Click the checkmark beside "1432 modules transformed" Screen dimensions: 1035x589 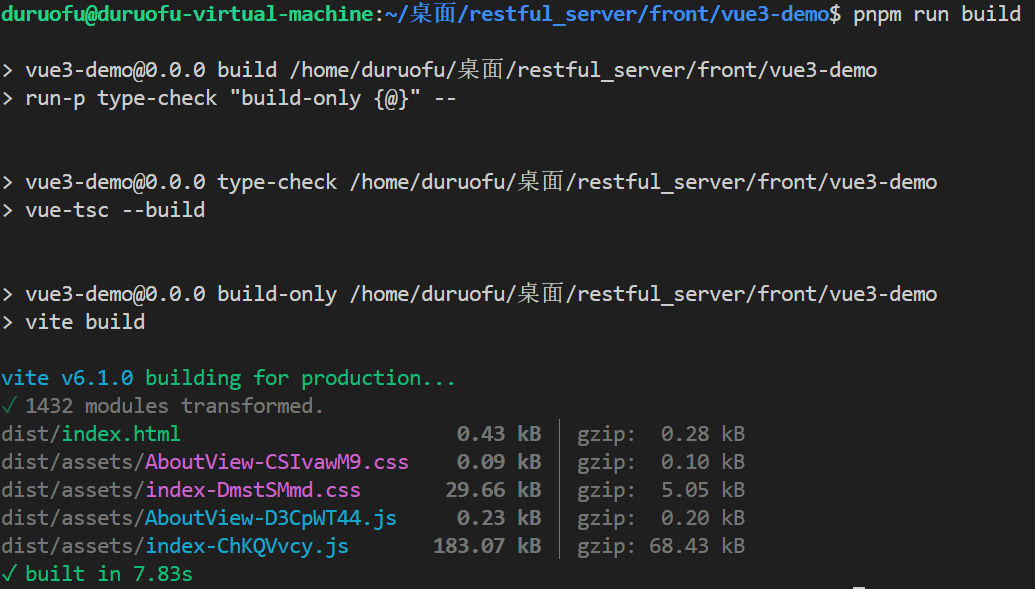pos(9,406)
